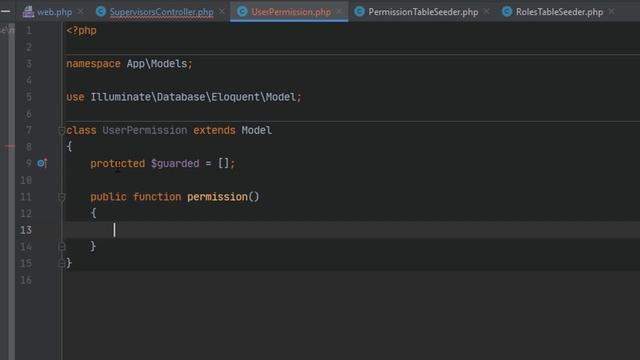This screenshot has height=360, width=640.
Task: Click the fold end marker on line 14
Action: tap(62, 247)
